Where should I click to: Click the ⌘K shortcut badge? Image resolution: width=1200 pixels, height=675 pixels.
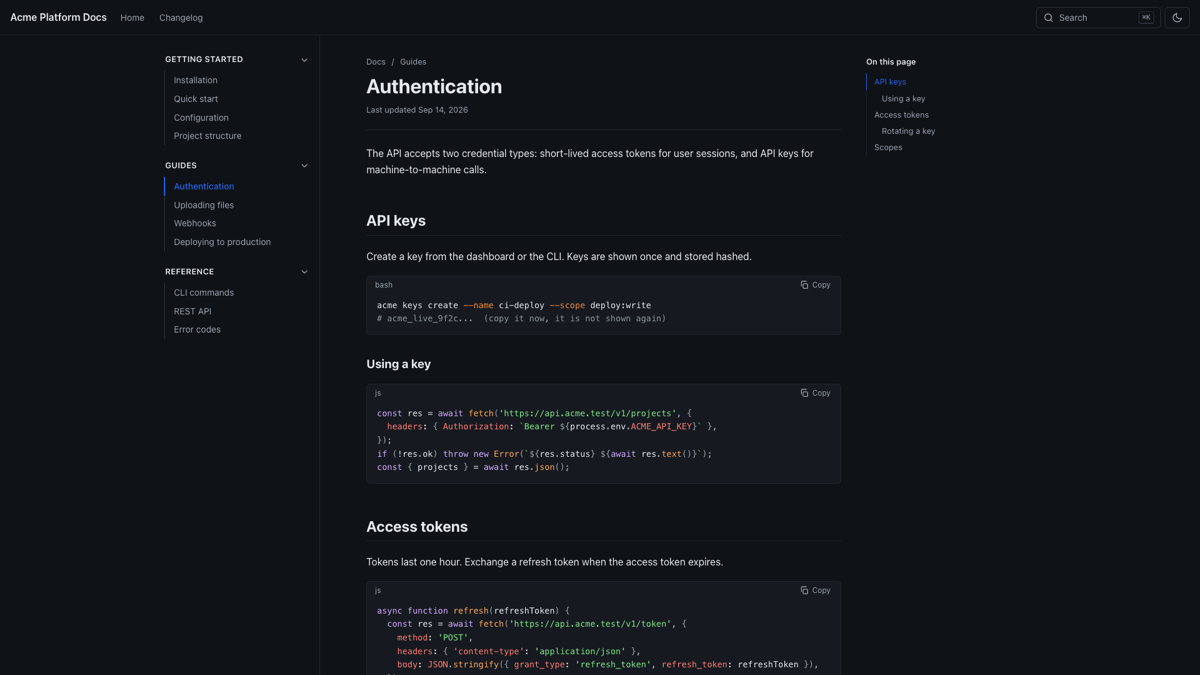coord(1146,17)
